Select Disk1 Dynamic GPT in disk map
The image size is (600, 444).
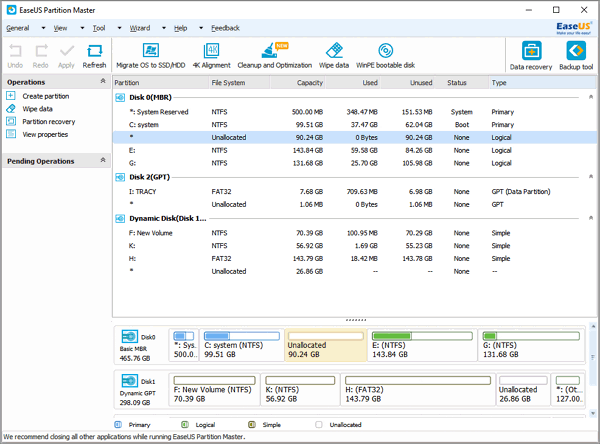pyautogui.click(x=140, y=390)
